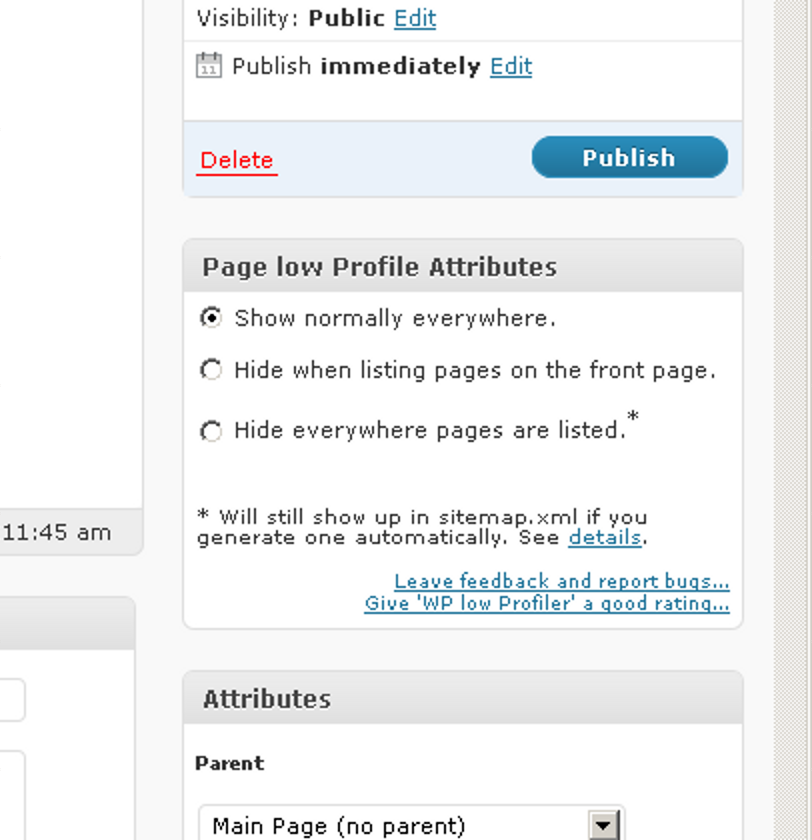Viewport: 812px width, 840px height.
Task: Open Leave feedback and report bugs link
Action: 562,581
